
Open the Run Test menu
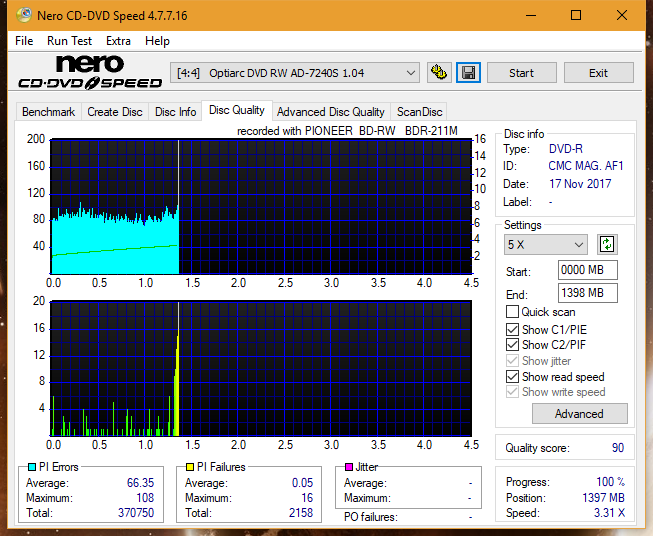[x=69, y=41]
